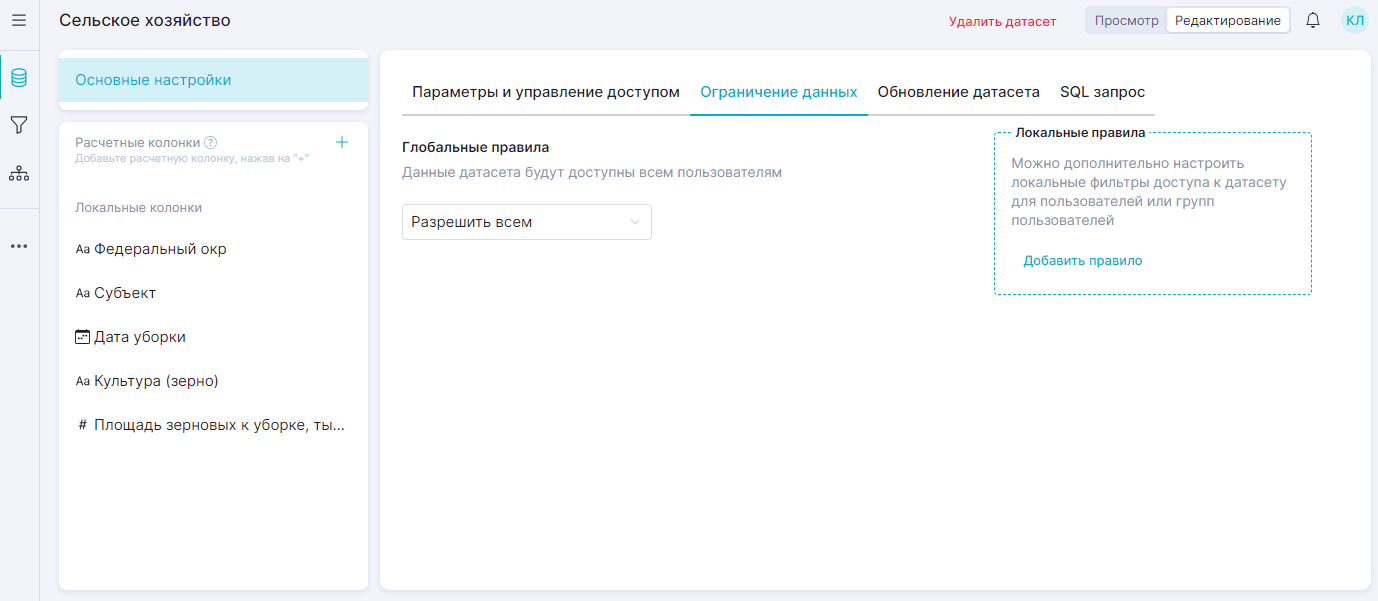
Task: Click Удалить датасет link
Action: pos(1002,21)
